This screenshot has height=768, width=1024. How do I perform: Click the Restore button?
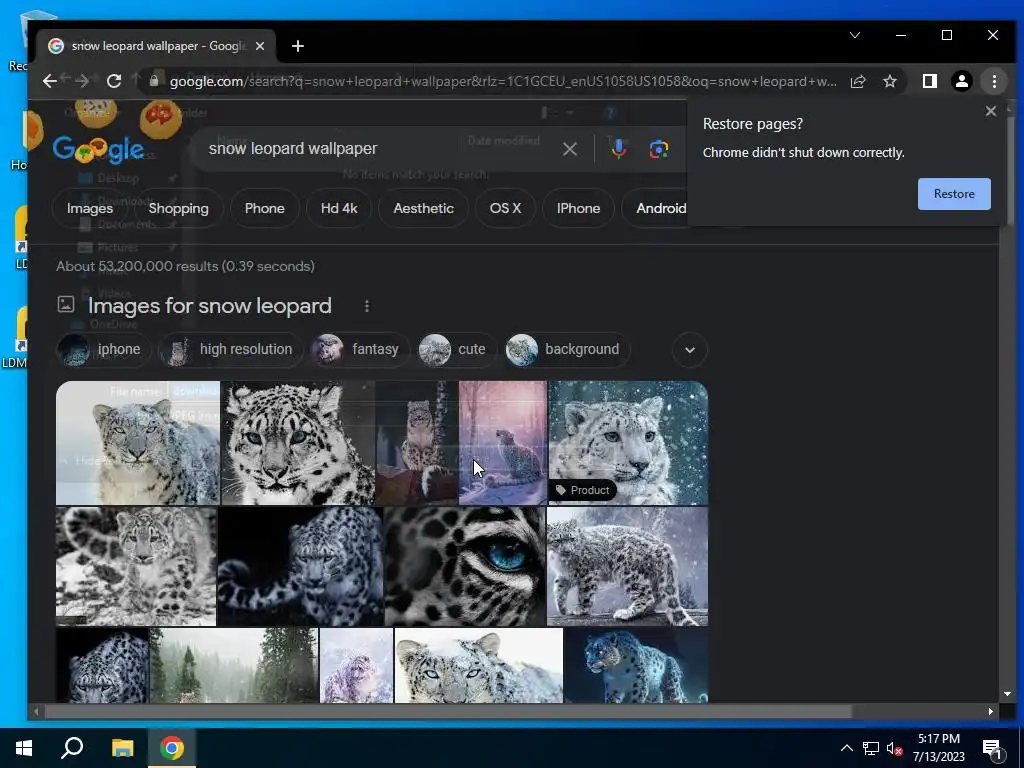954,194
